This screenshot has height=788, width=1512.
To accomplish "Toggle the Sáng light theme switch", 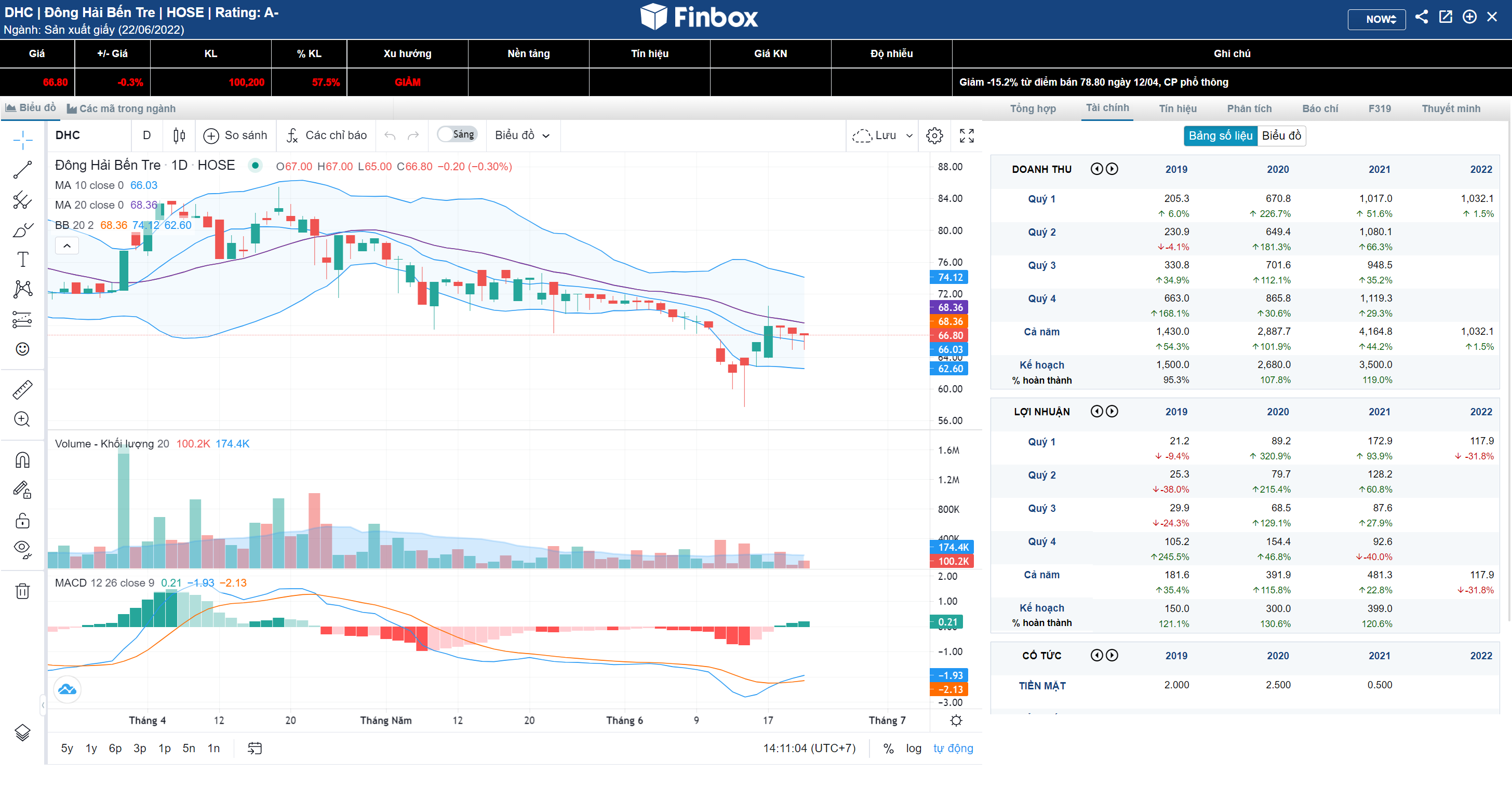I will pos(457,134).
